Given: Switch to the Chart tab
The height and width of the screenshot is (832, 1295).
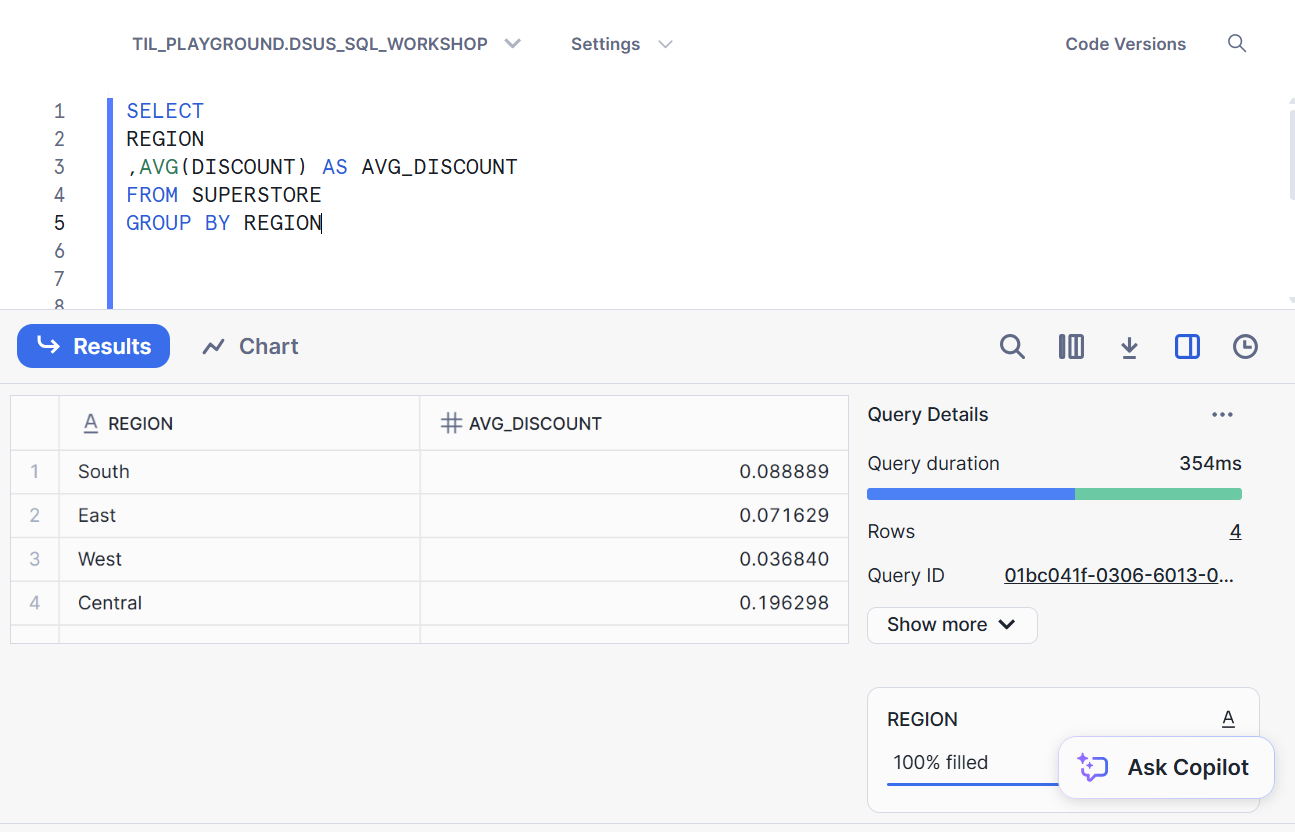Looking at the screenshot, I should 250,347.
